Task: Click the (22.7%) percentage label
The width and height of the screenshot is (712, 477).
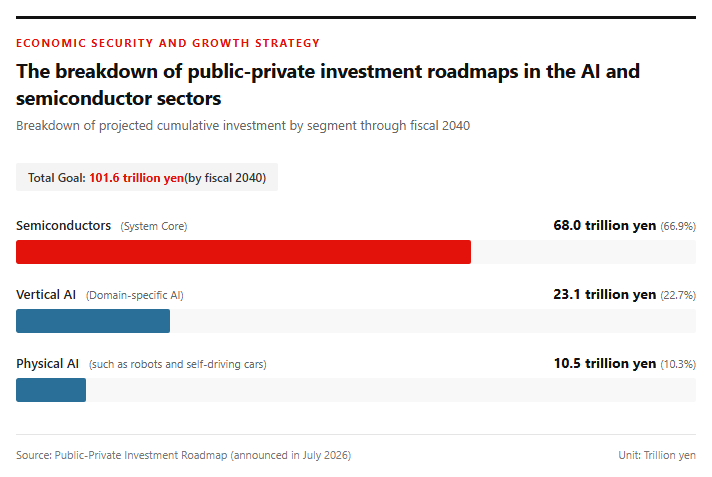Action: click(x=678, y=295)
